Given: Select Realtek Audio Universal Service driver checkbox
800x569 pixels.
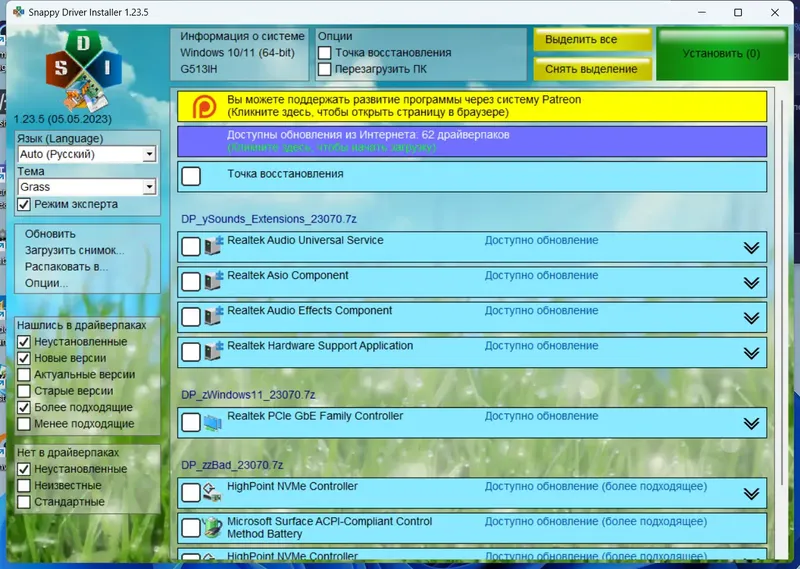Looking at the screenshot, I should [x=191, y=246].
